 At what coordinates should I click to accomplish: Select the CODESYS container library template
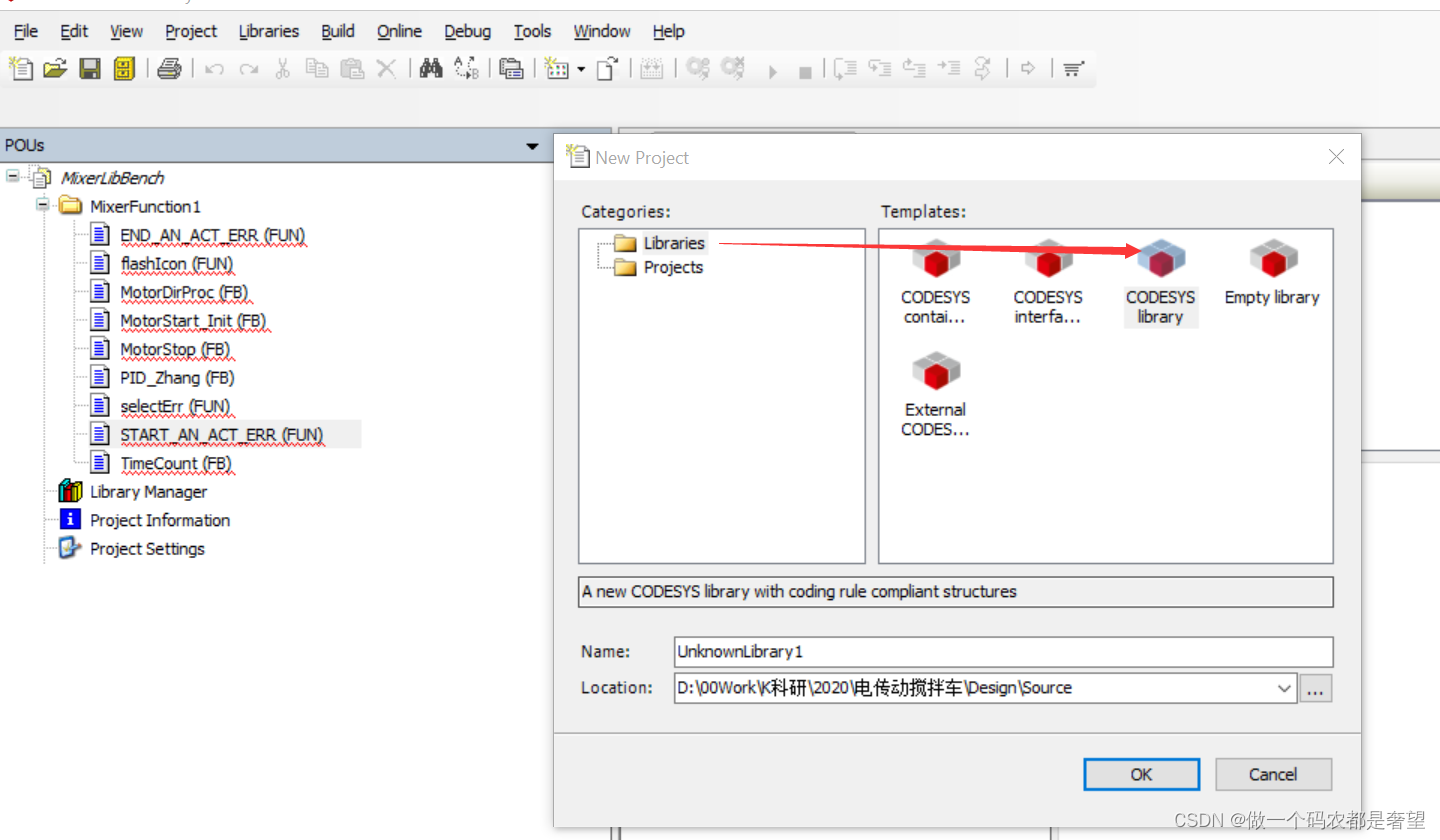(x=936, y=282)
